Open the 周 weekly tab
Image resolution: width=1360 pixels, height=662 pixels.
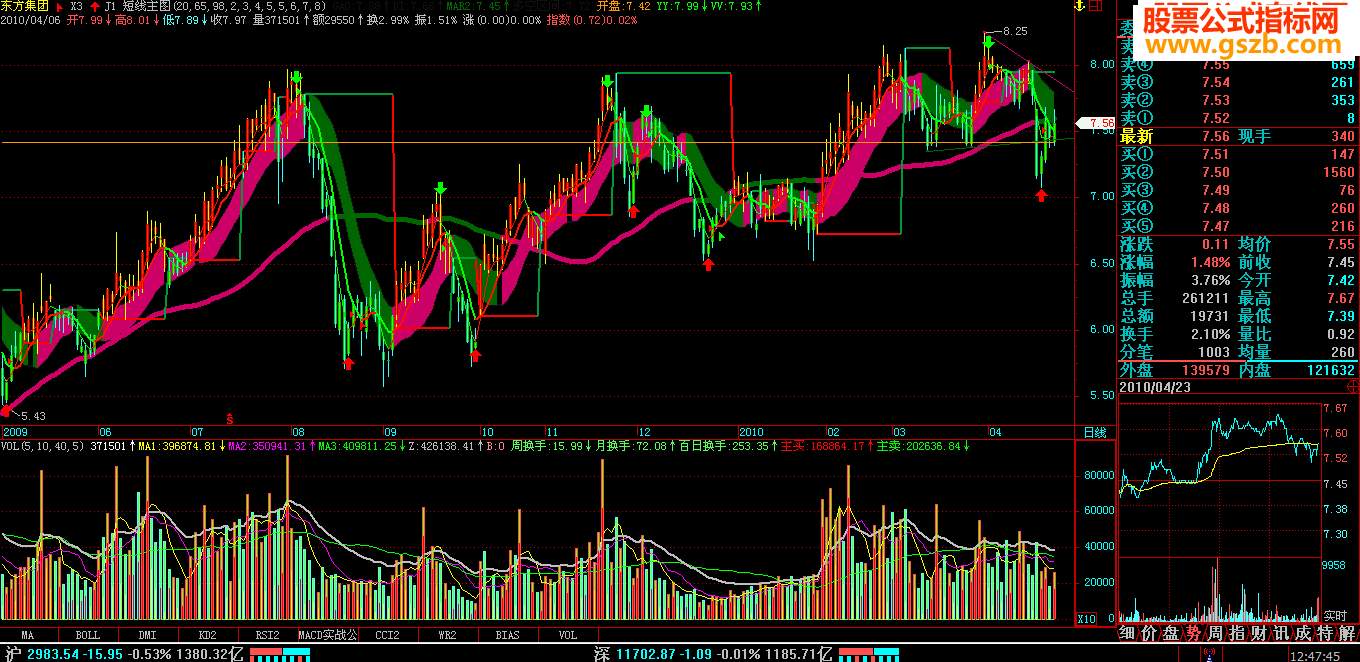tap(1215, 633)
